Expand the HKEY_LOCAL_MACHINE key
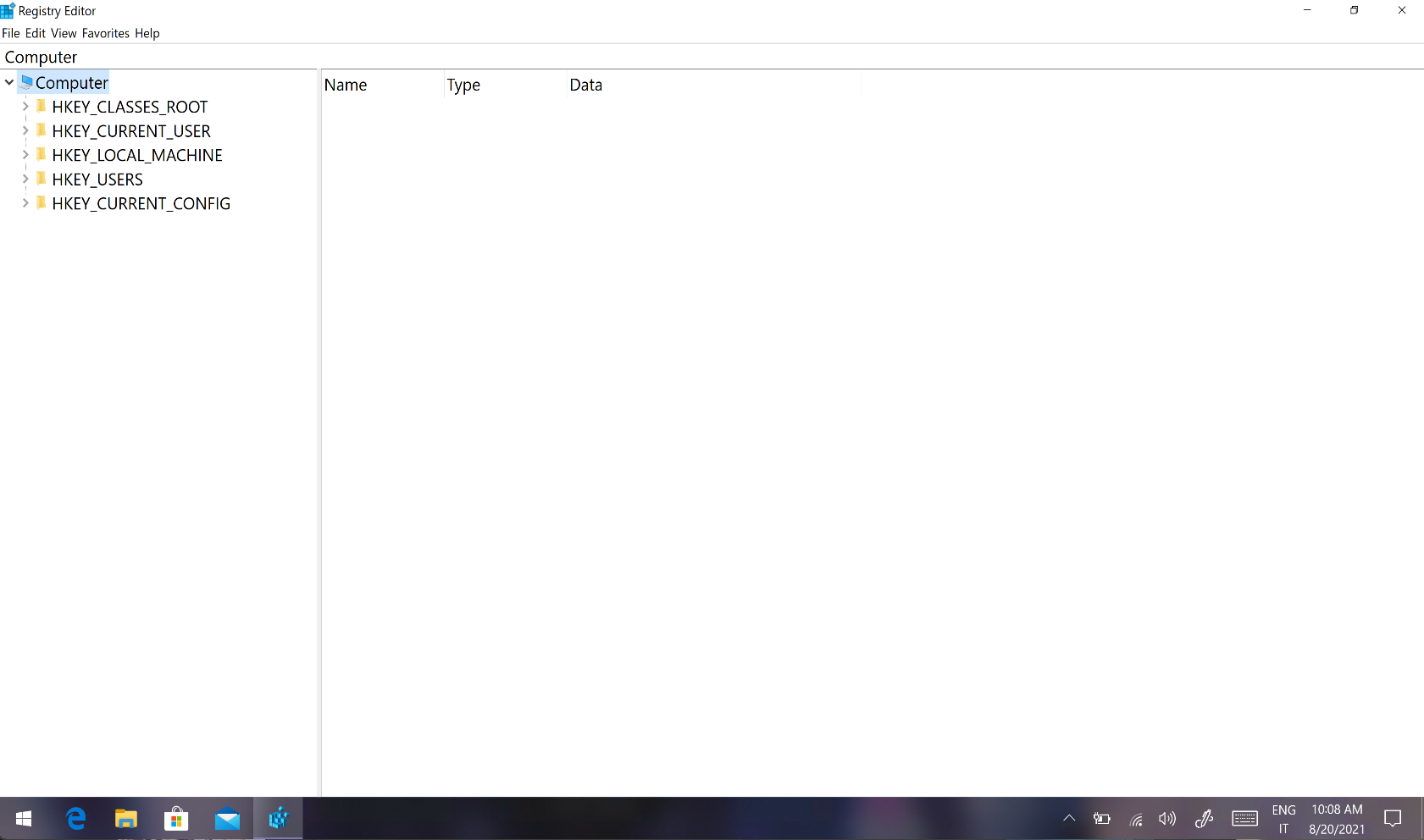Viewport: 1424px width, 840px height. click(25, 155)
